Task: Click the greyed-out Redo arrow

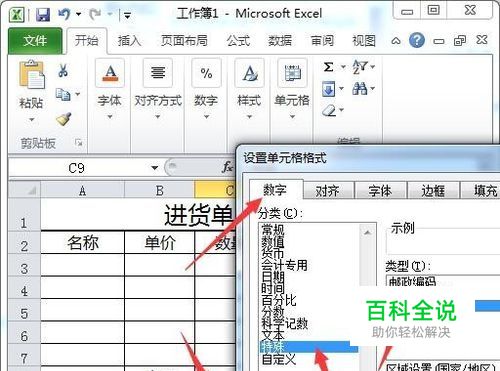Action: tap(95, 14)
